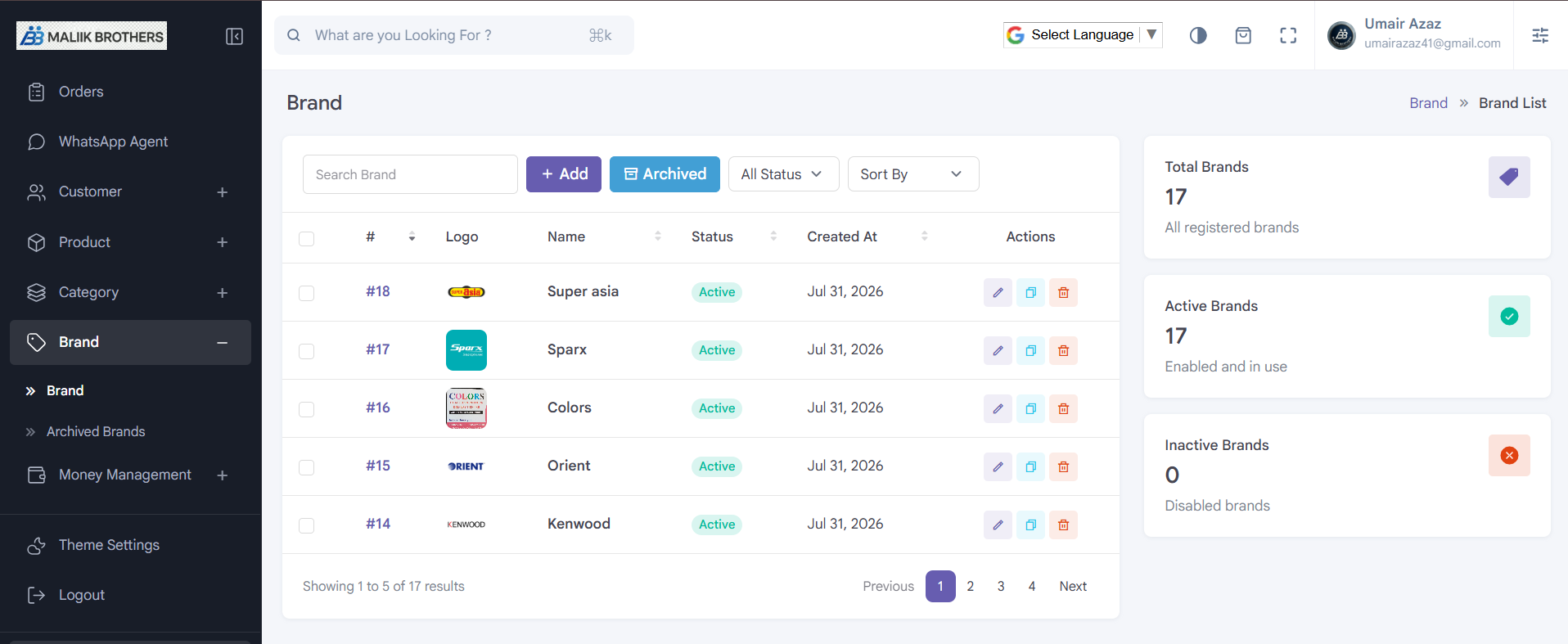Click the Next pagination link
Image resolution: width=1568 pixels, height=644 pixels.
coord(1073,586)
